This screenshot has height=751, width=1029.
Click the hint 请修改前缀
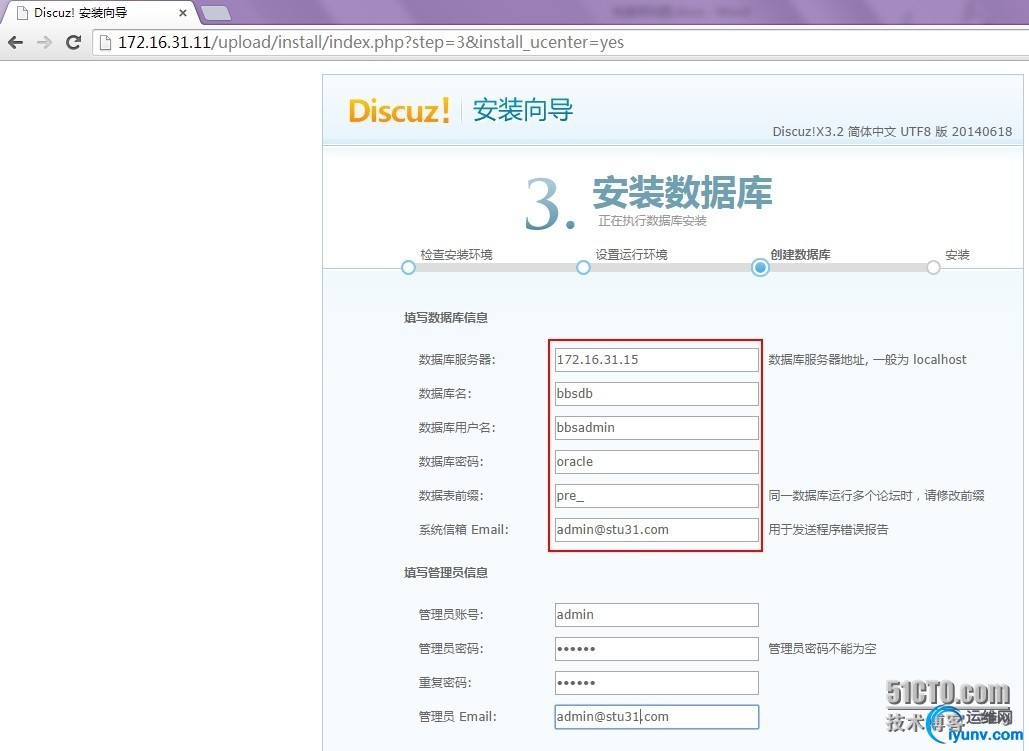point(955,496)
